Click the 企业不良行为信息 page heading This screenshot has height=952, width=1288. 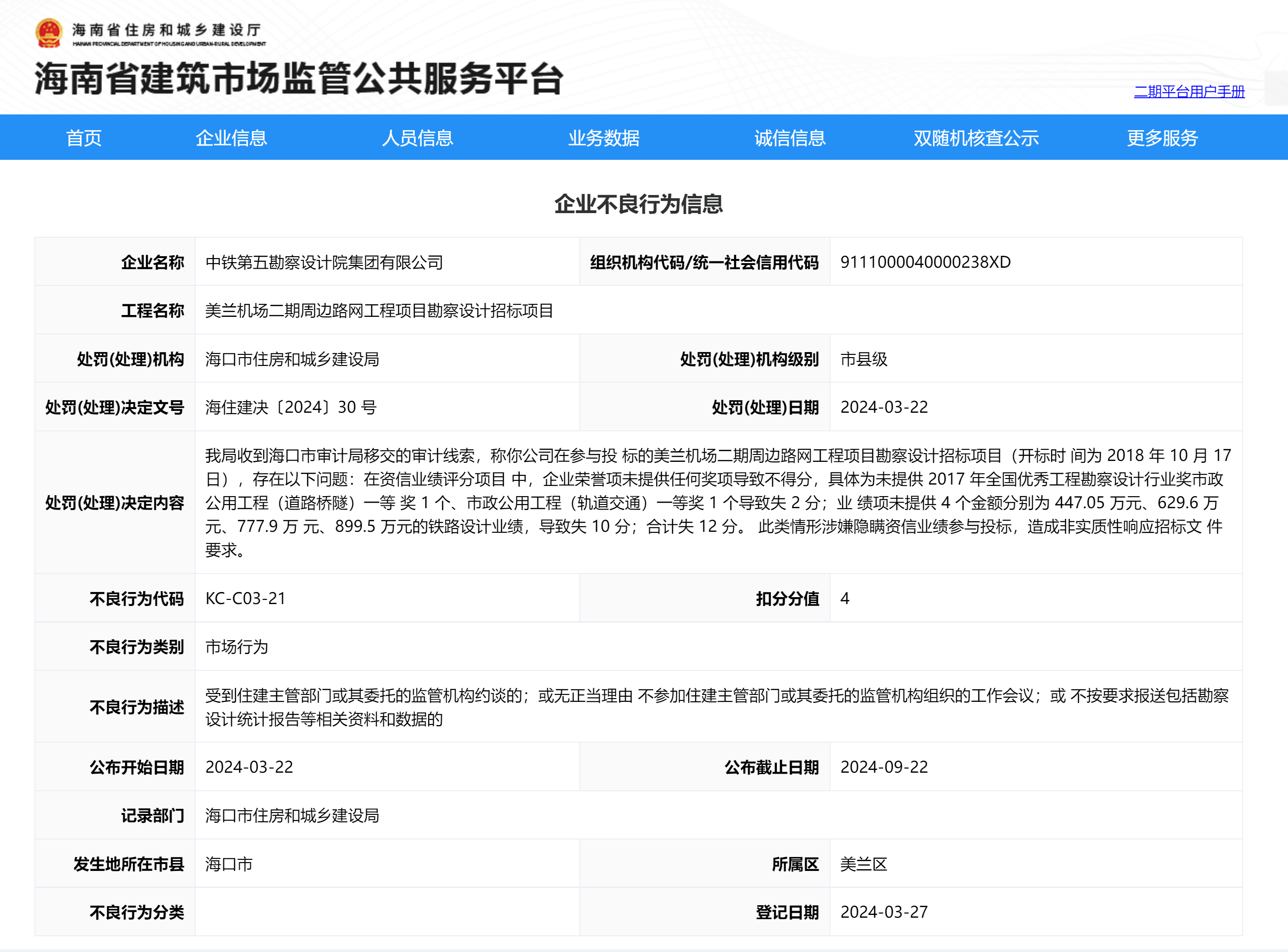(x=639, y=204)
